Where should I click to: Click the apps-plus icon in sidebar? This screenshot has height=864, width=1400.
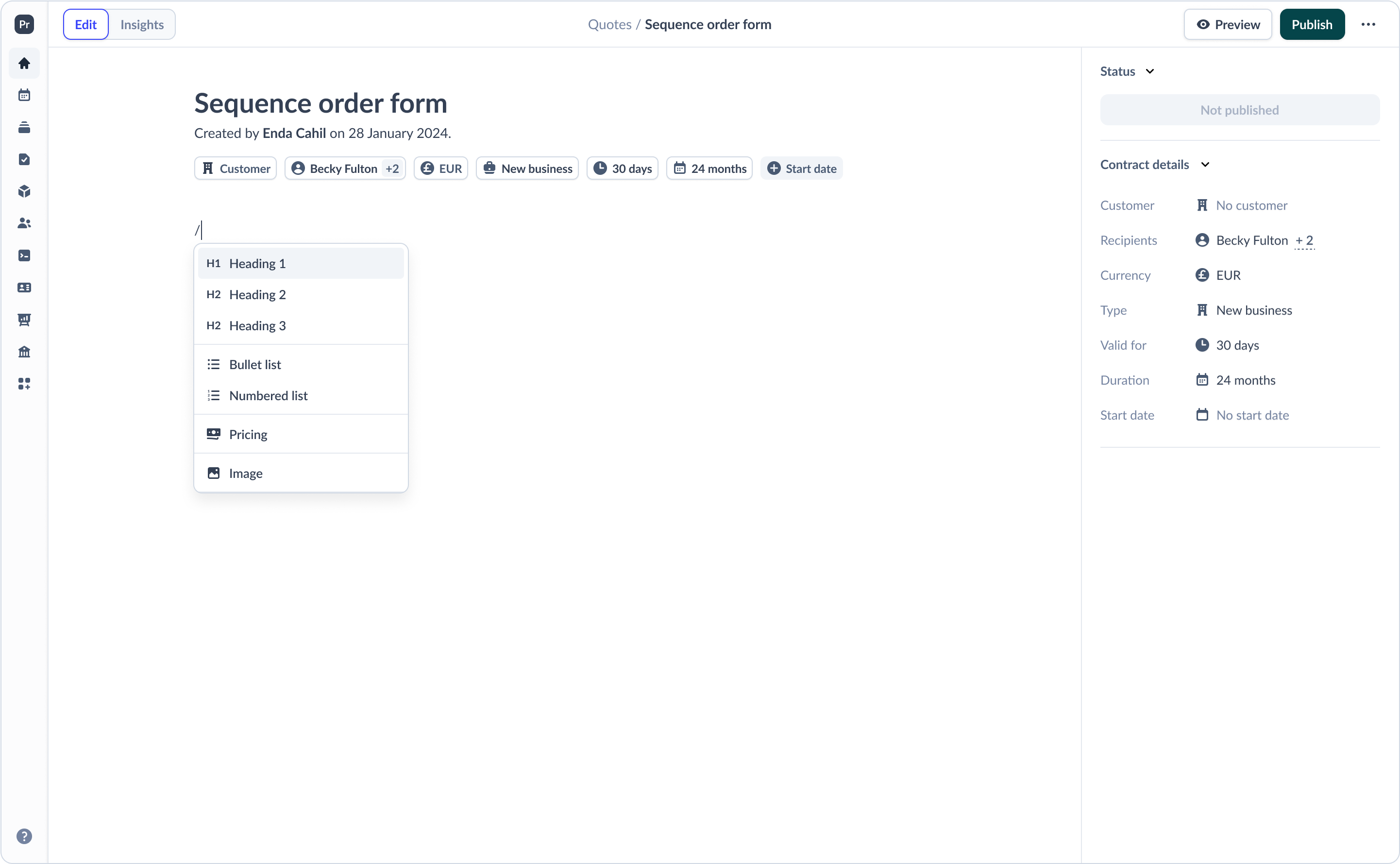(24, 384)
